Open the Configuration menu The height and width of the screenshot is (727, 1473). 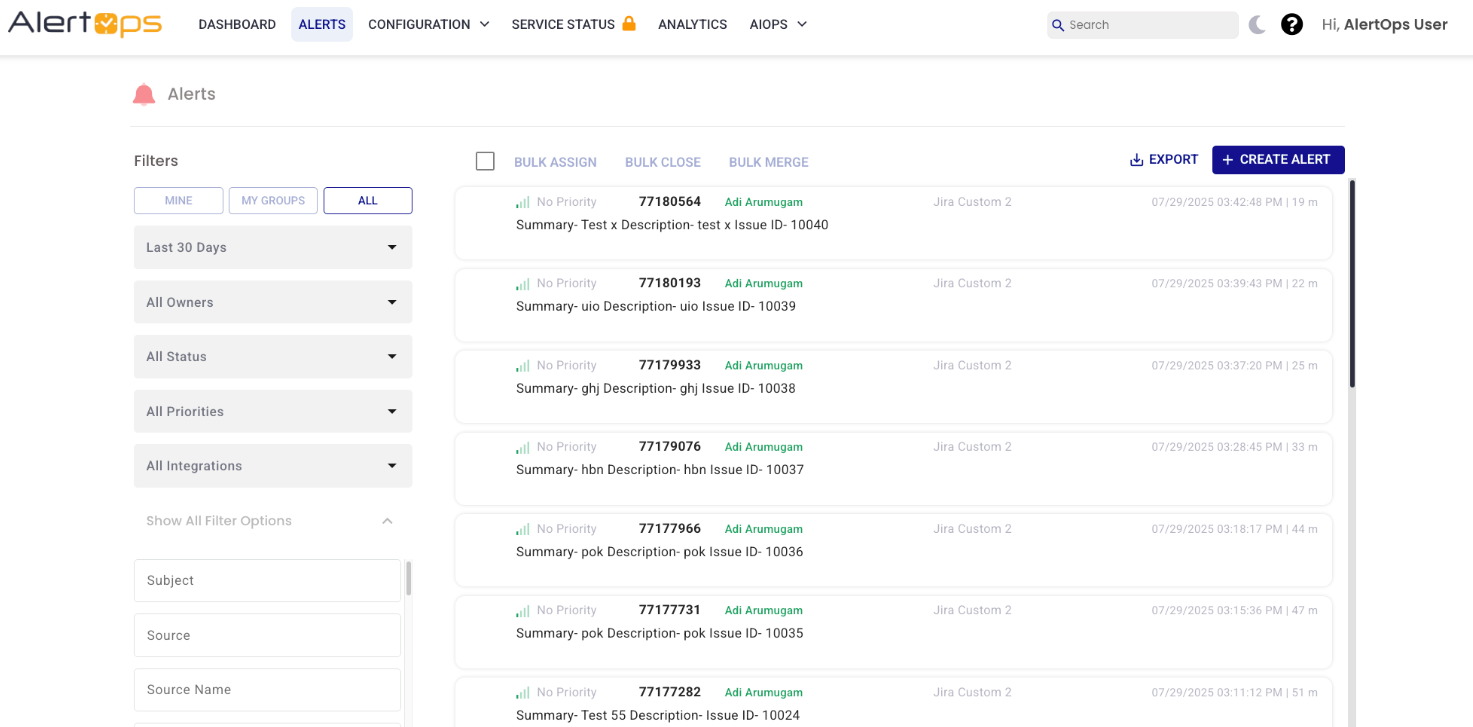[429, 24]
